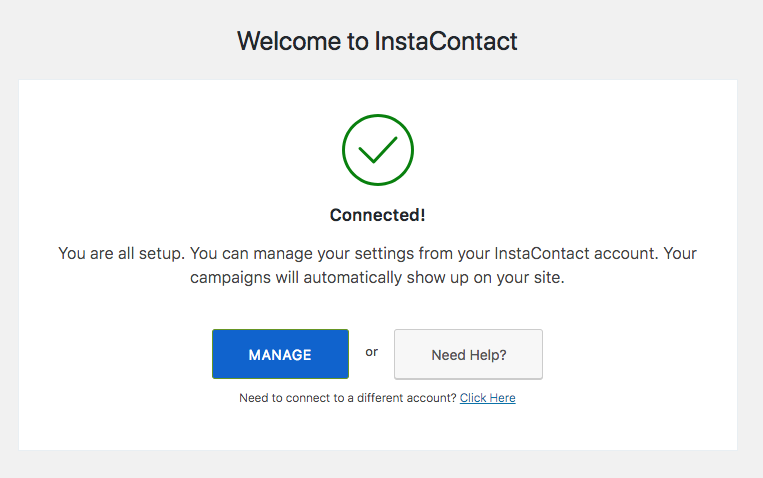The width and height of the screenshot is (763, 478).
Task: Click 'Need to connect to a different account?' text
Action: (347, 398)
